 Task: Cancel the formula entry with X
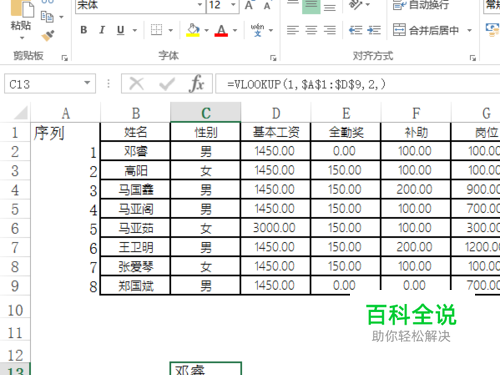[136, 83]
